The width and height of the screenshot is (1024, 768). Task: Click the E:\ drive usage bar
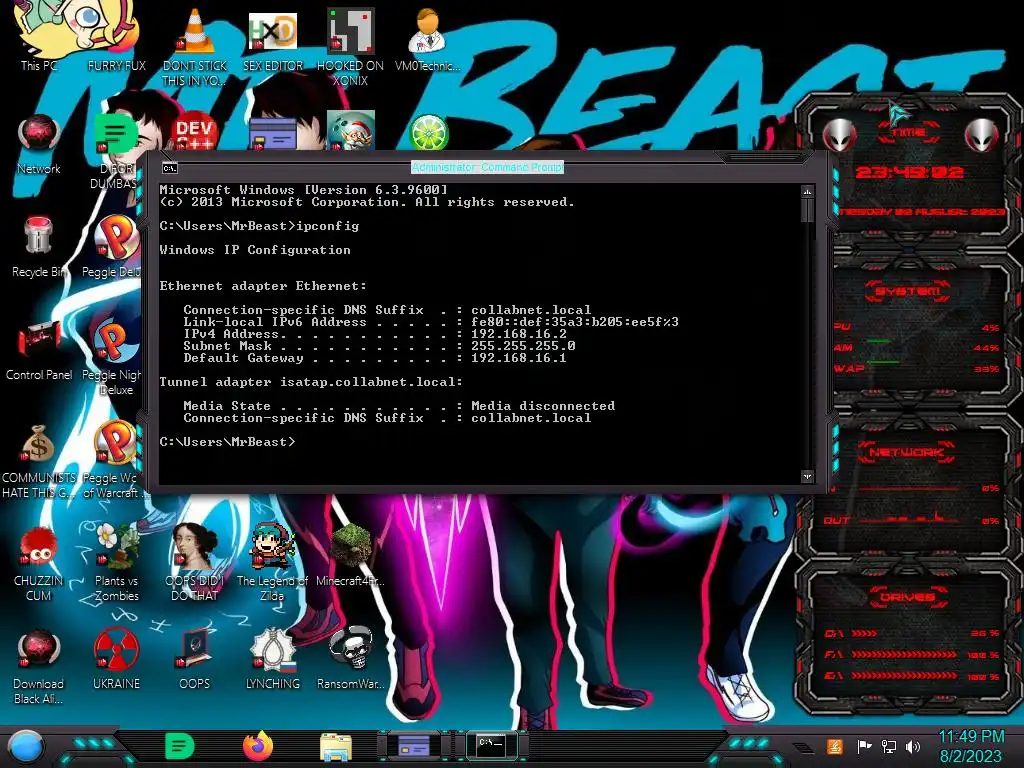point(904,676)
